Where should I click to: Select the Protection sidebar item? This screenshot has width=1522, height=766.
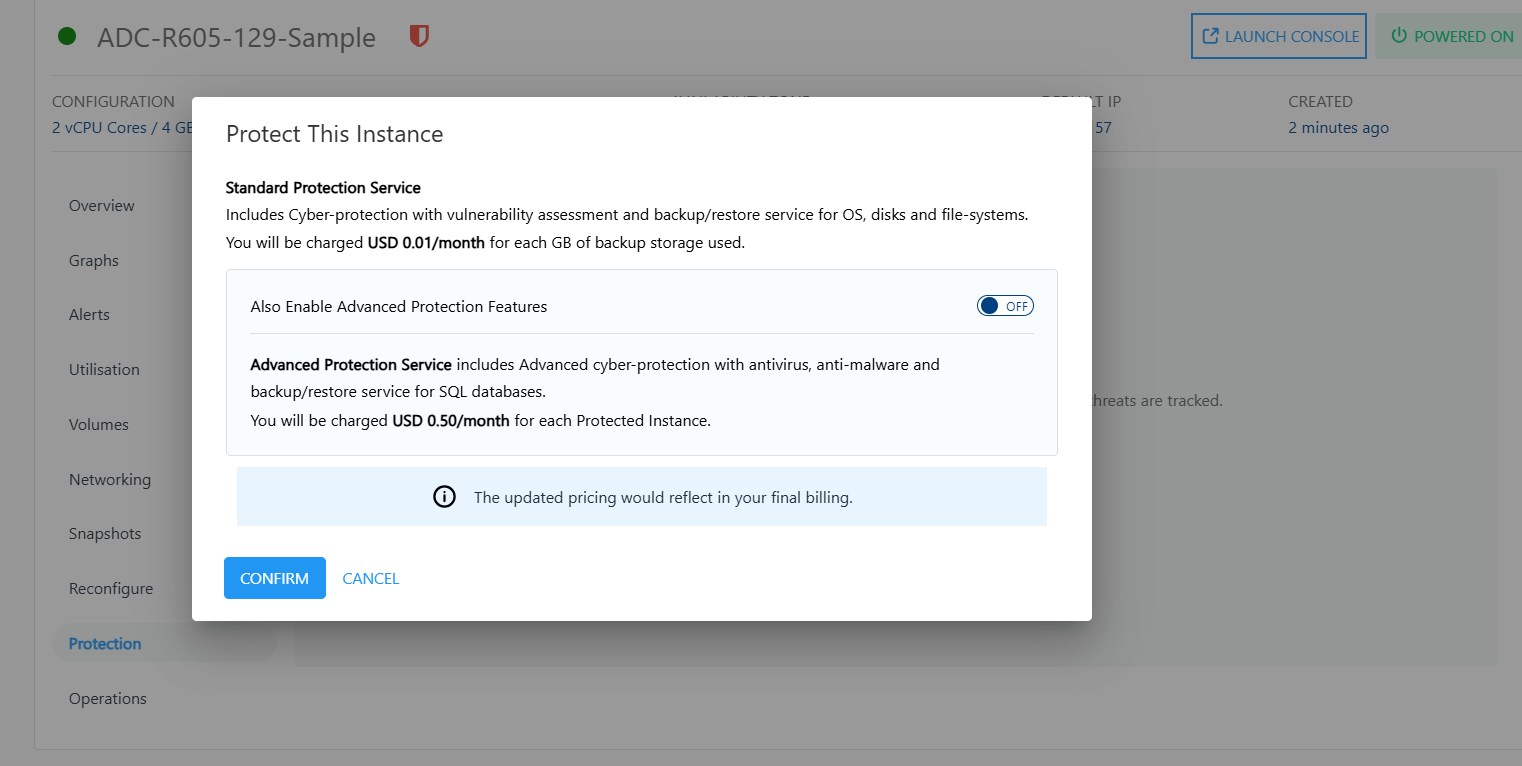click(x=105, y=644)
